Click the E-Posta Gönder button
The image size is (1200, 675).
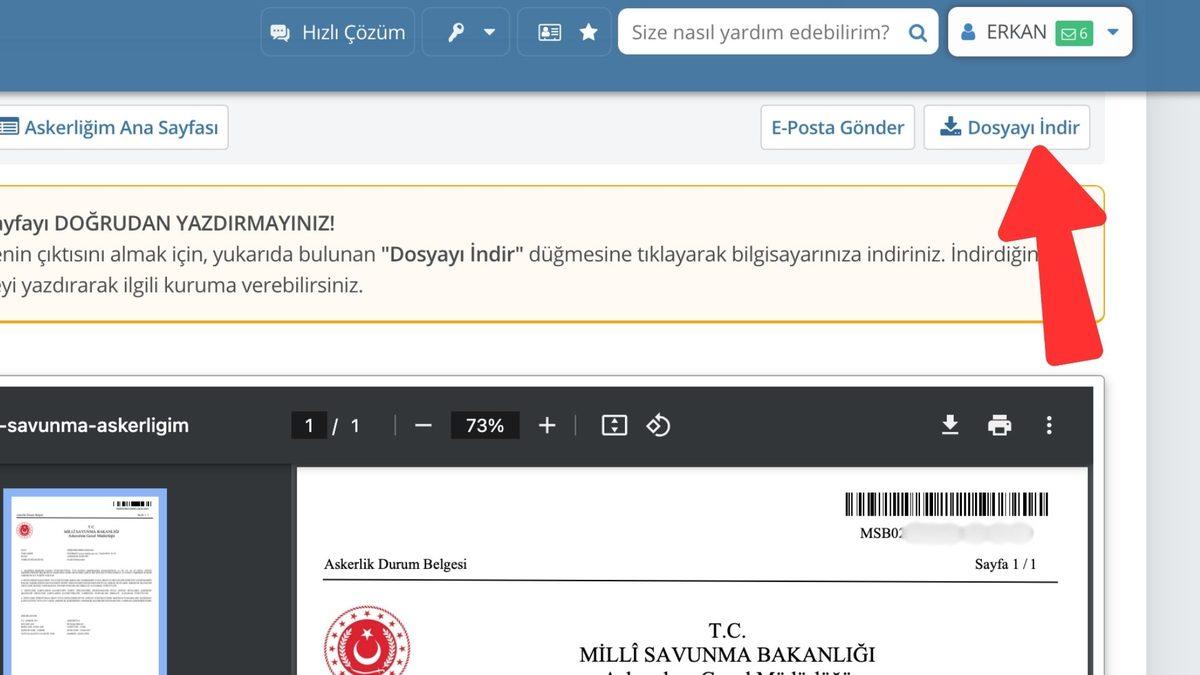click(837, 127)
